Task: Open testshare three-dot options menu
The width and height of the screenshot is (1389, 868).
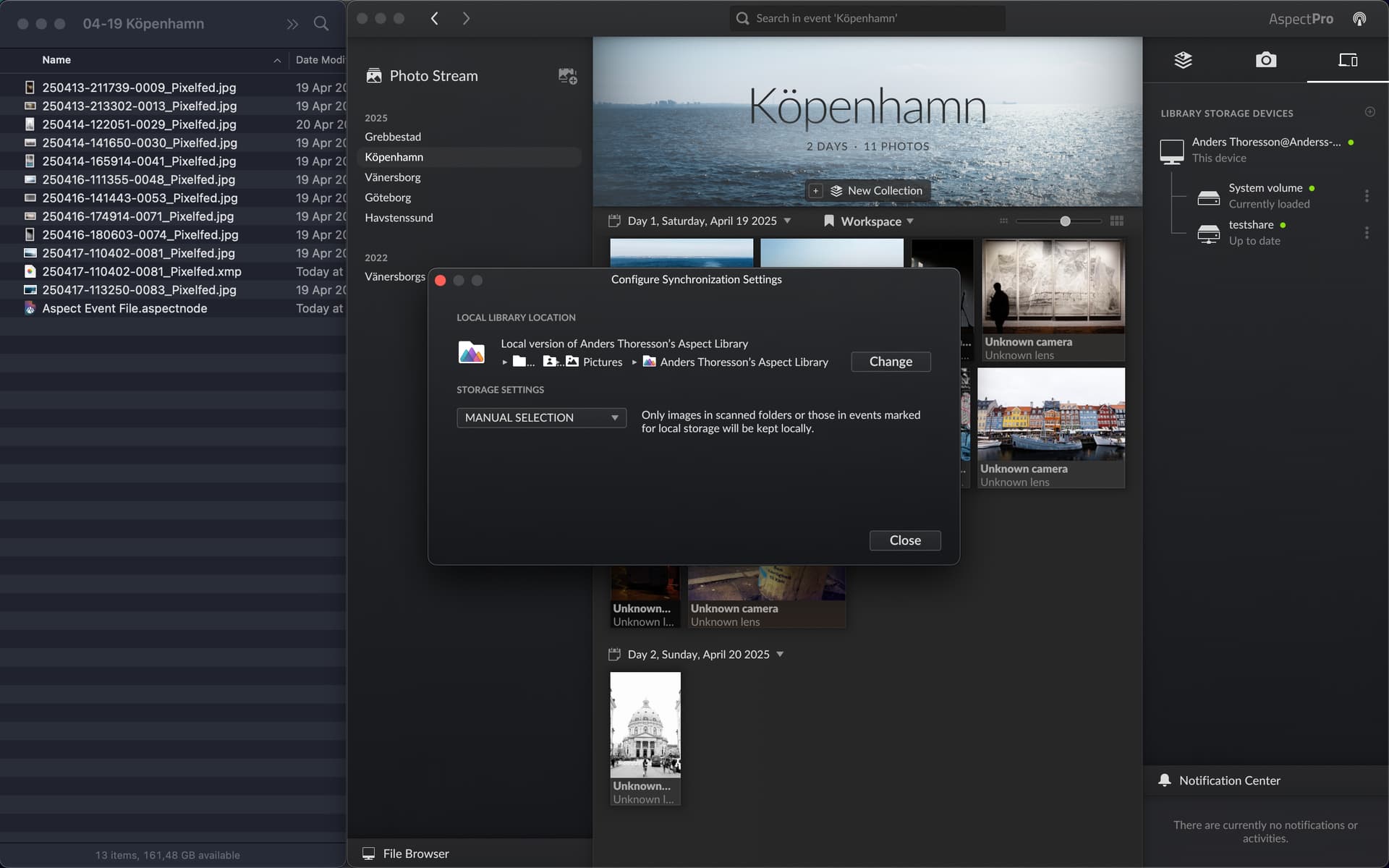Action: (1367, 233)
